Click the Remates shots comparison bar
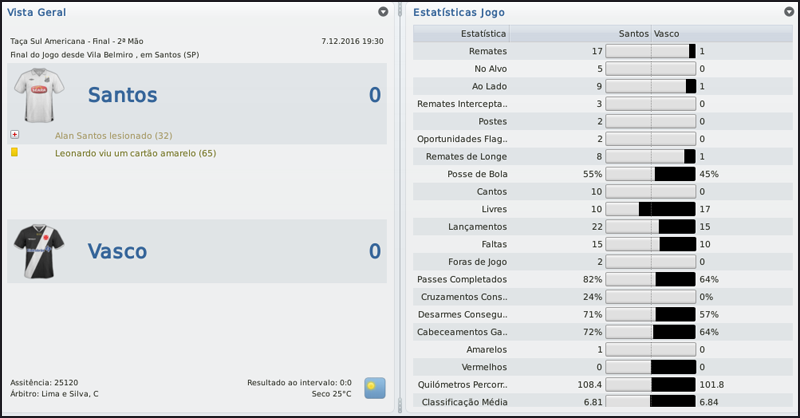The height and width of the screenshot is (418, 800). (x=650, y=51)
